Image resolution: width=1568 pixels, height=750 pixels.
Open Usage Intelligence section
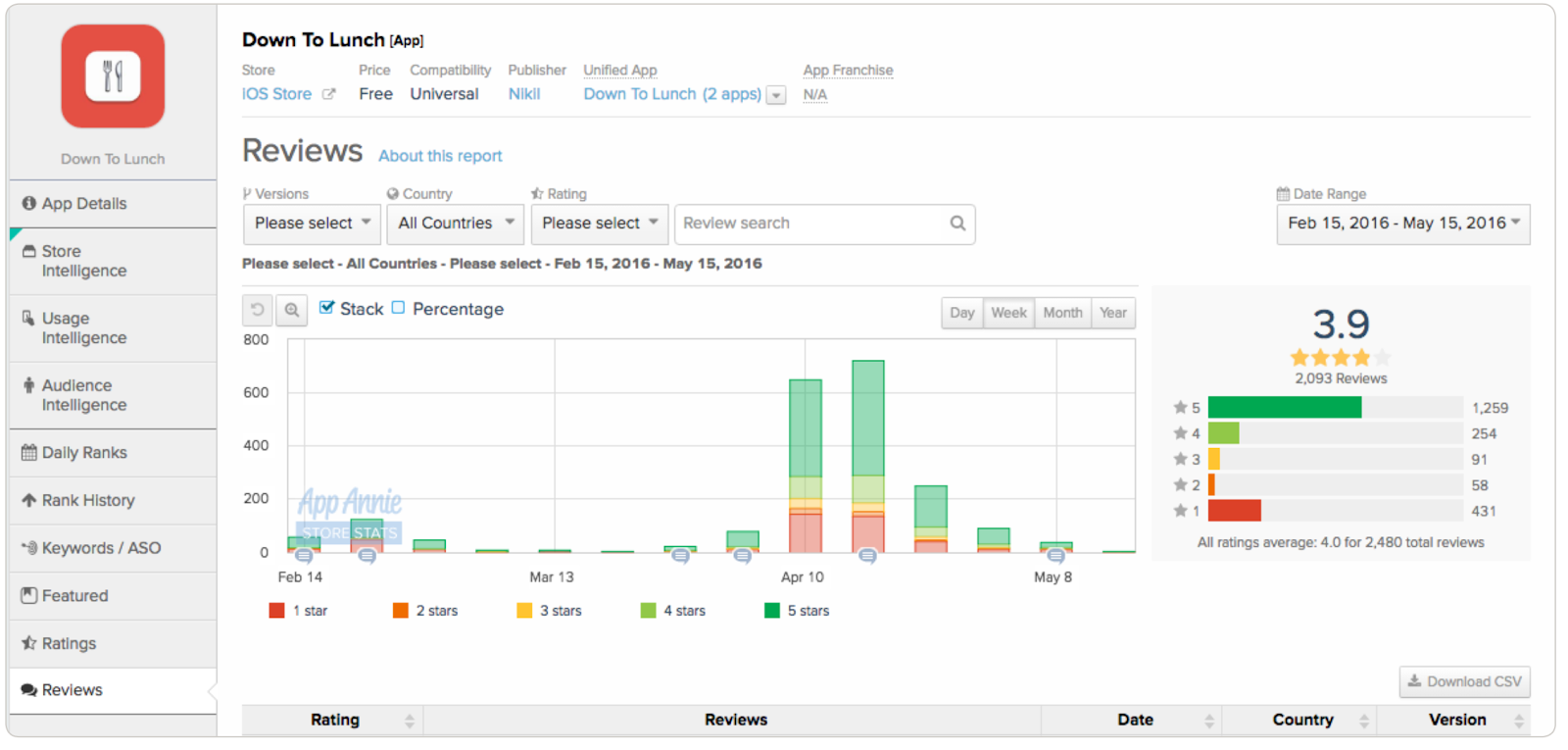(x=113, y=328)
